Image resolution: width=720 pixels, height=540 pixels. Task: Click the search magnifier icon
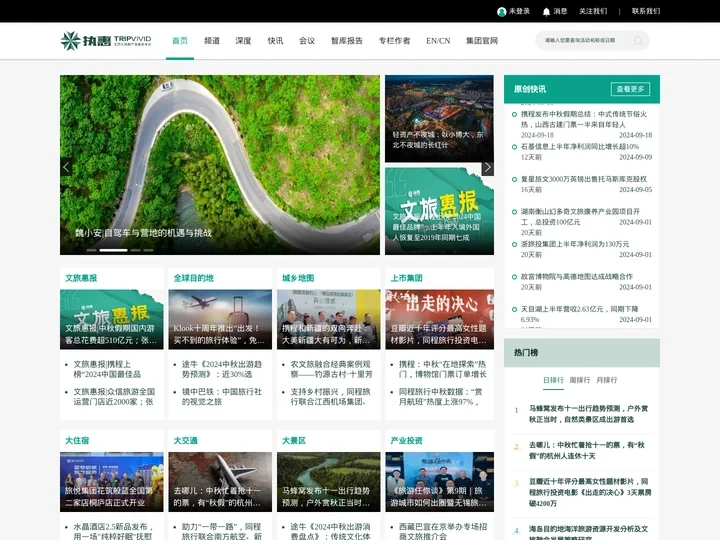pos(638,41)
